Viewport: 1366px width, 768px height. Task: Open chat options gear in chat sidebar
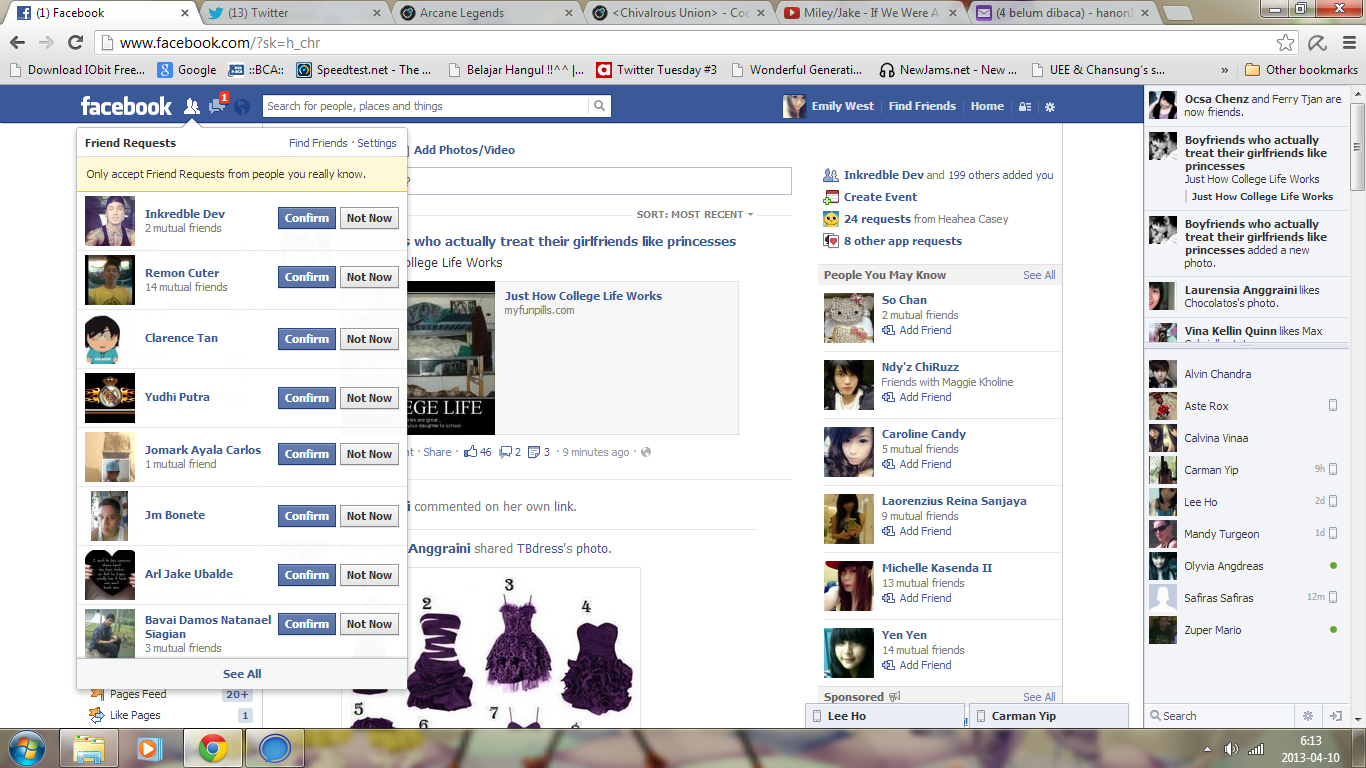(x=1307, y=716)
